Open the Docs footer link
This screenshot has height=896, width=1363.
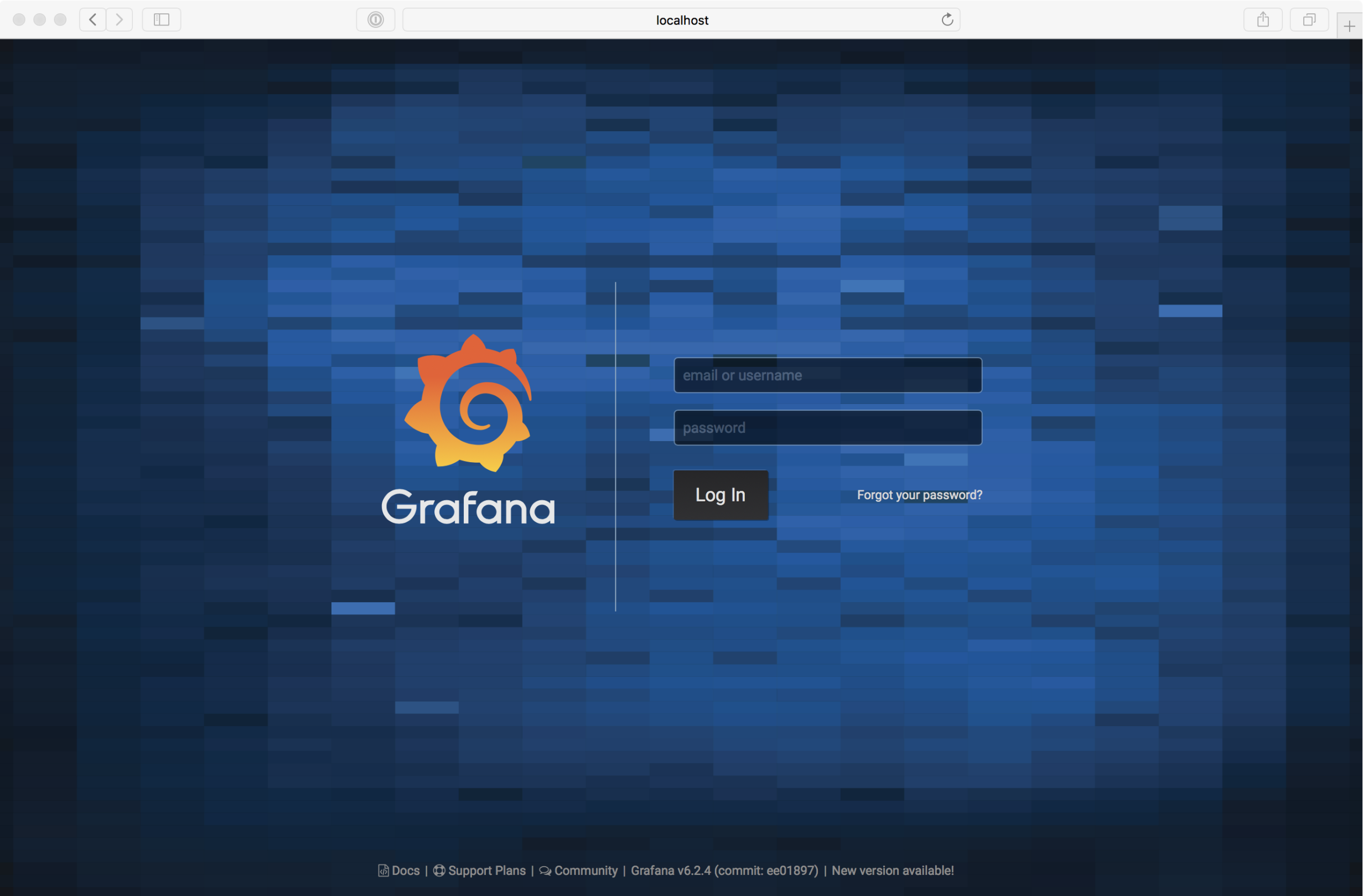tap(398, 870)
